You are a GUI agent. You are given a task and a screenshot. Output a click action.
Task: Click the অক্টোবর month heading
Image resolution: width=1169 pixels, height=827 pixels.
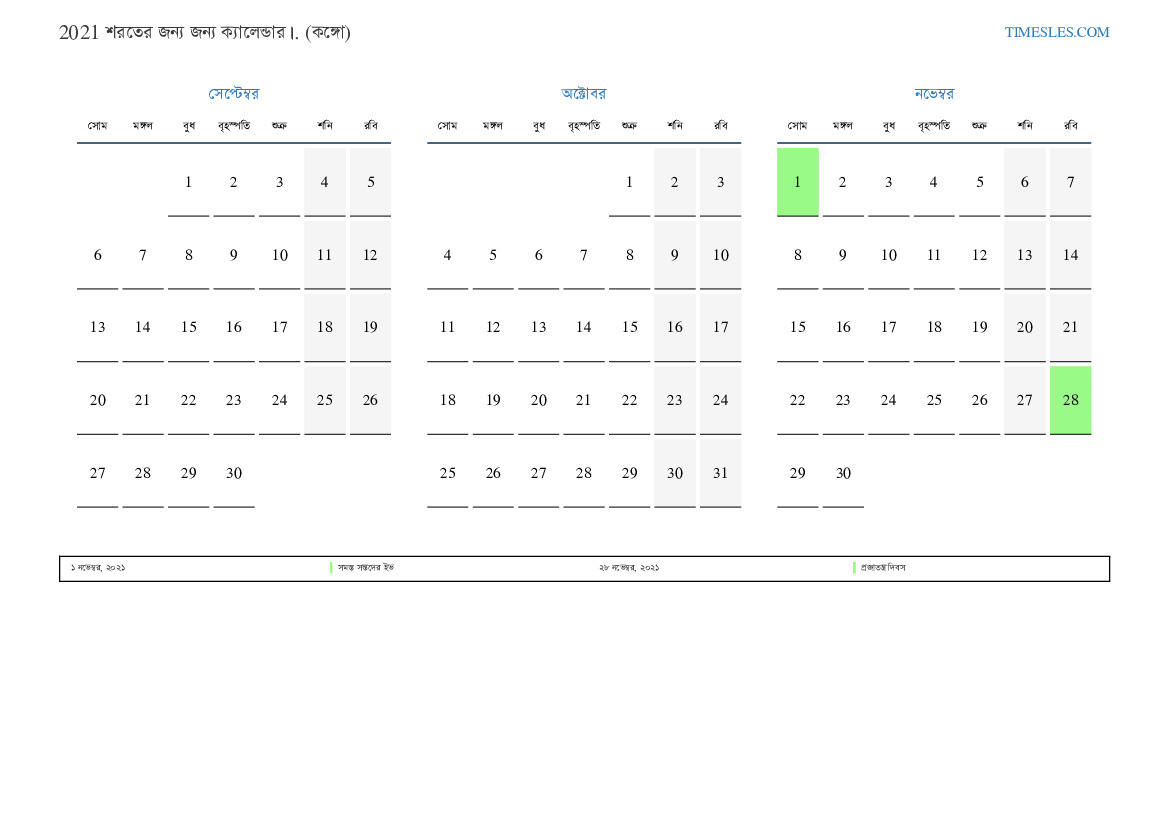click(583, 94)
